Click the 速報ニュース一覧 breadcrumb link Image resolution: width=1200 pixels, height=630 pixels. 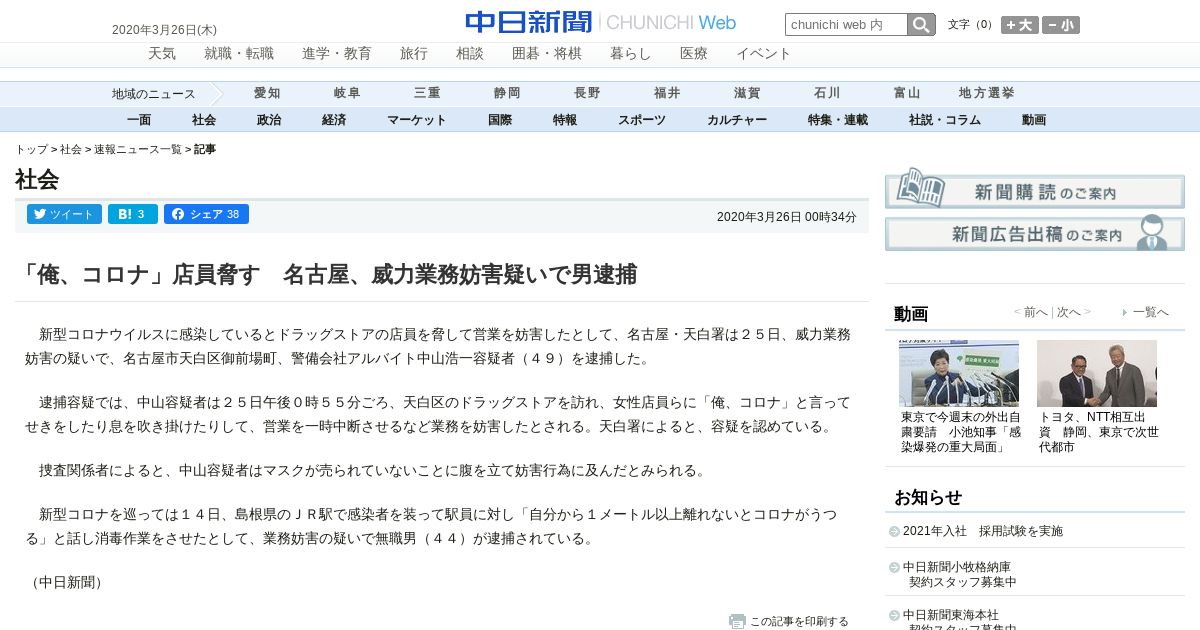[x=138, y=149]
